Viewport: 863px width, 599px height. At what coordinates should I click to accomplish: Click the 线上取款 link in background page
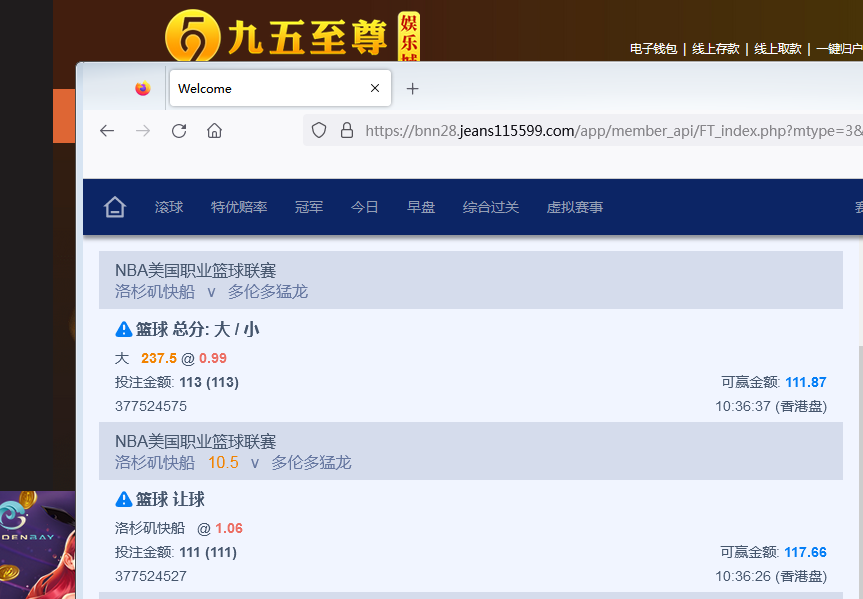click(x=778, y=48)
